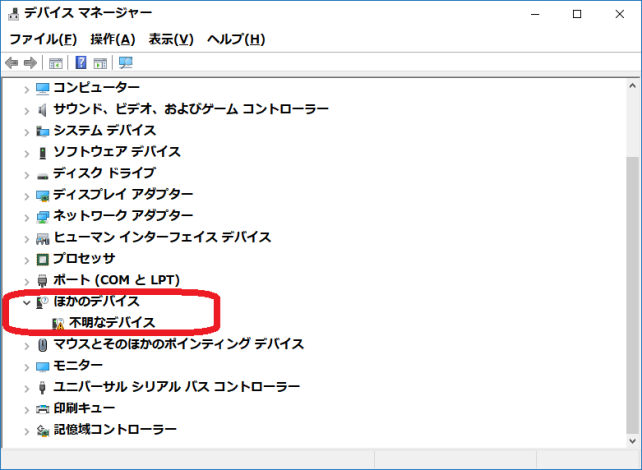Select the 印刷キュー label
The height and width of the screenshot is (470, 642).
point(84,408)
